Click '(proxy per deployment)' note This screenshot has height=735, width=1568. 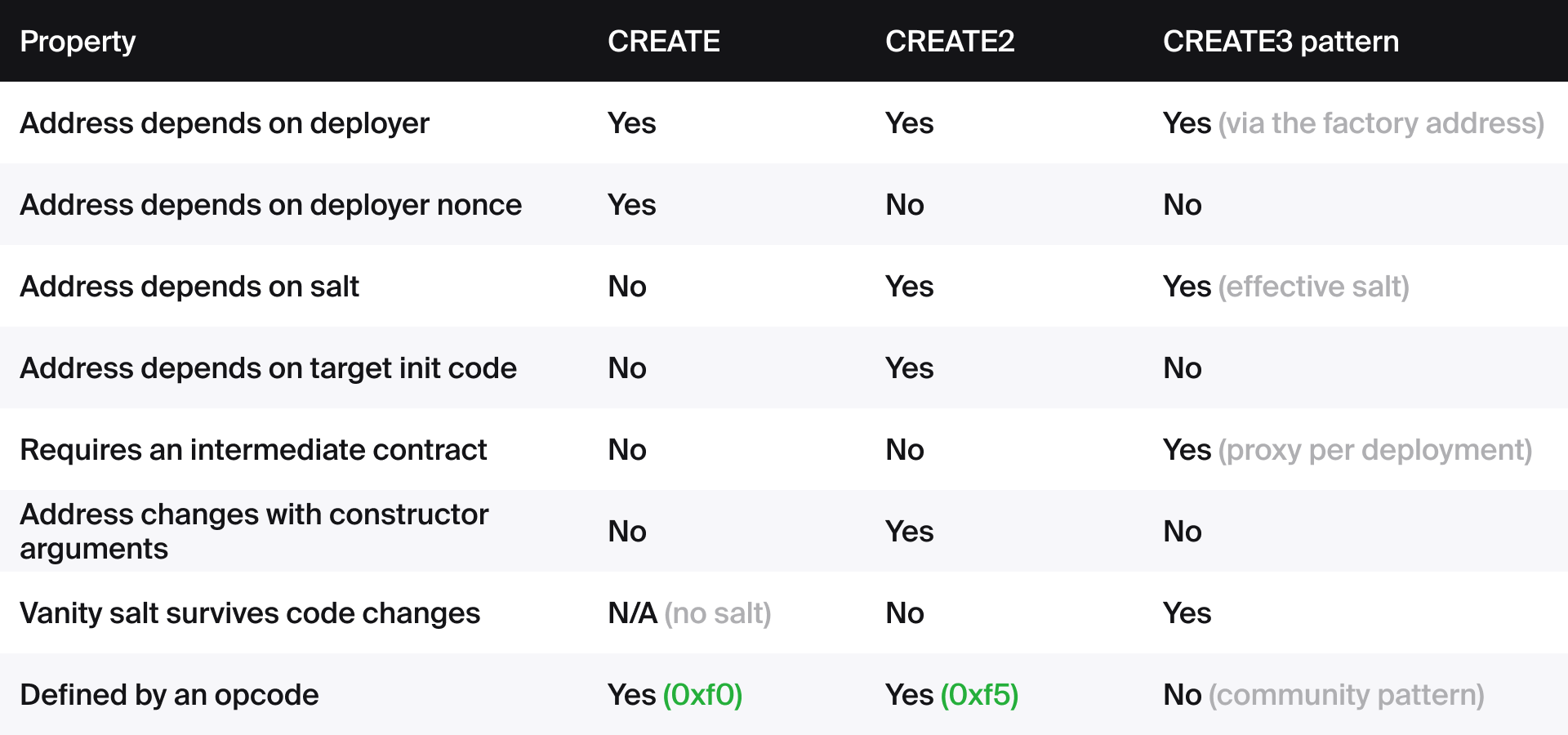(1374, 450)
